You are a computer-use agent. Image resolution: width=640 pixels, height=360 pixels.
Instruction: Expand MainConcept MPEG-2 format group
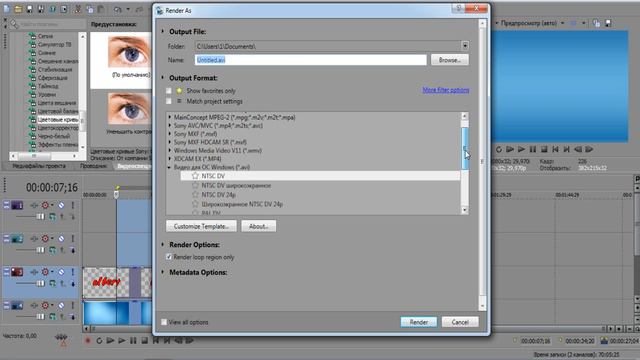tap(170, 117)
